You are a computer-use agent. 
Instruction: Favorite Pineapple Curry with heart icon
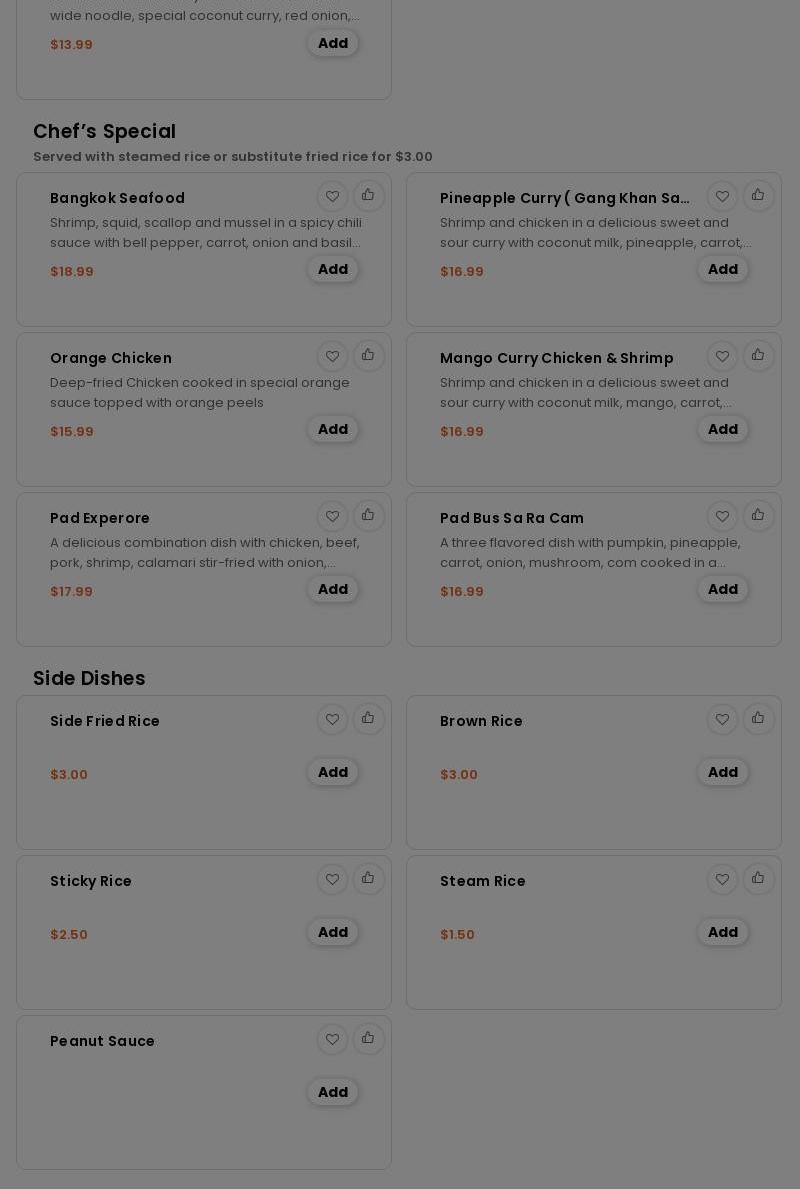pyautogui.click(x=723, y=196)
